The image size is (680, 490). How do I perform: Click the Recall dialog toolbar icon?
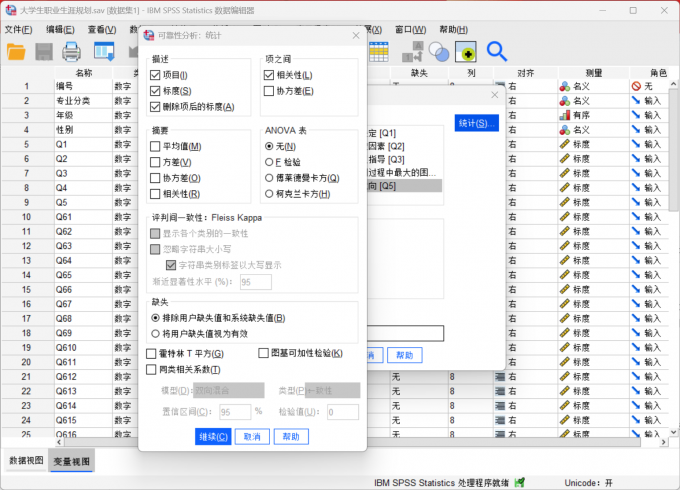tap(104, 52)
